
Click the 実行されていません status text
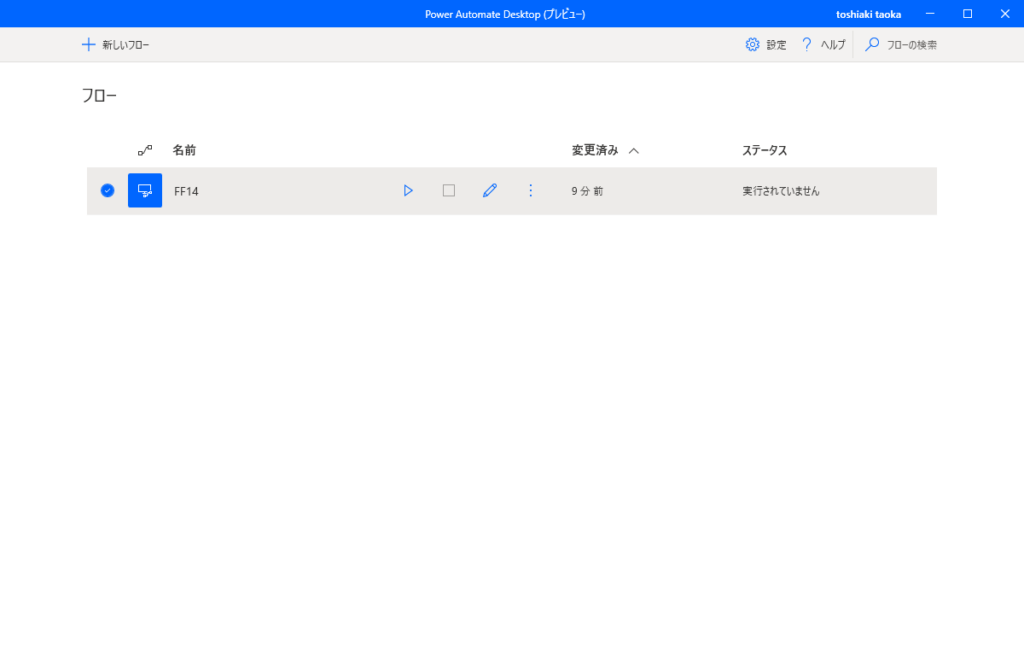(780, 191)
